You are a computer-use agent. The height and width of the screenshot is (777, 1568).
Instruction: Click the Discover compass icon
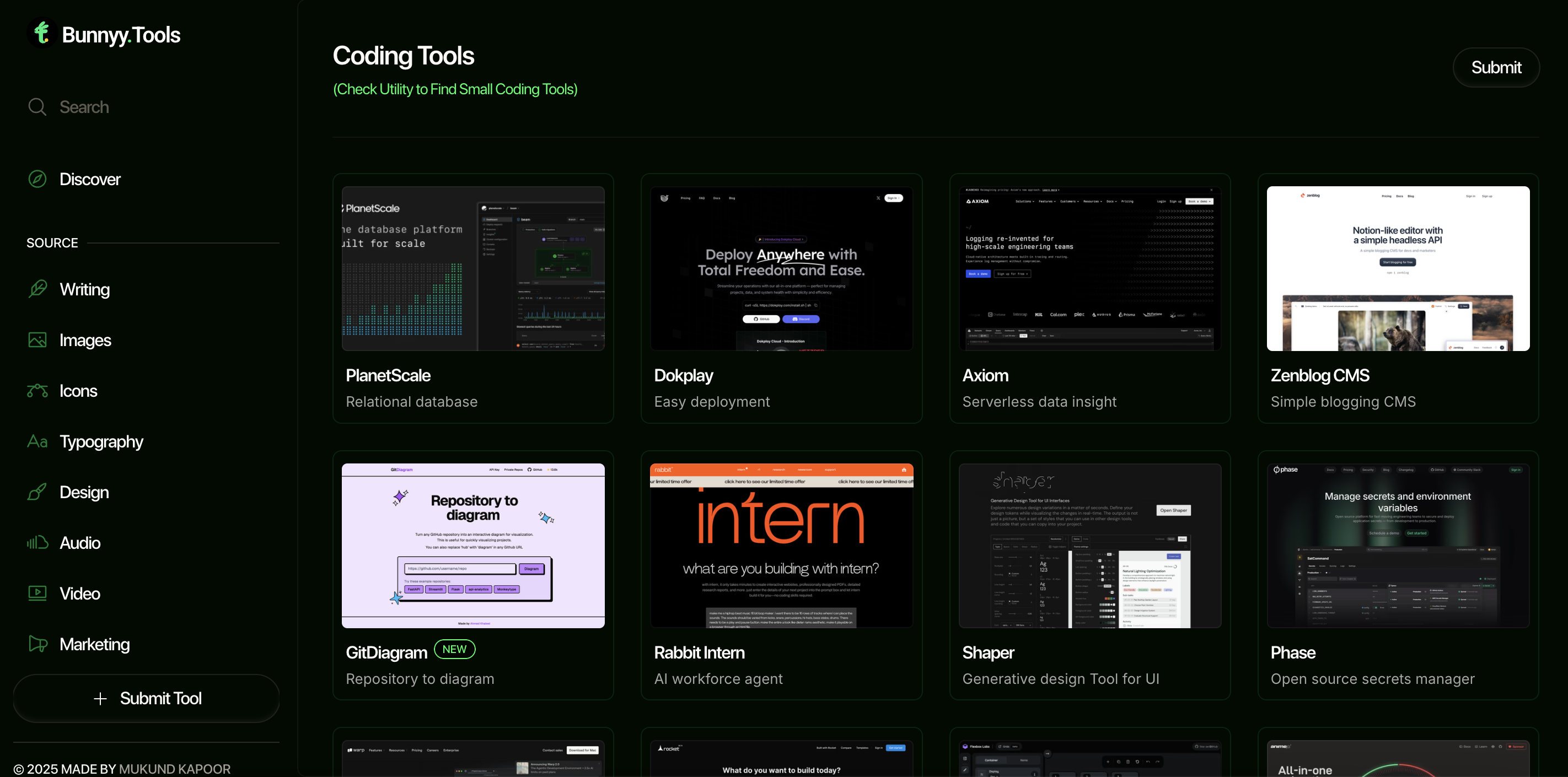click(x=37, y=179)
